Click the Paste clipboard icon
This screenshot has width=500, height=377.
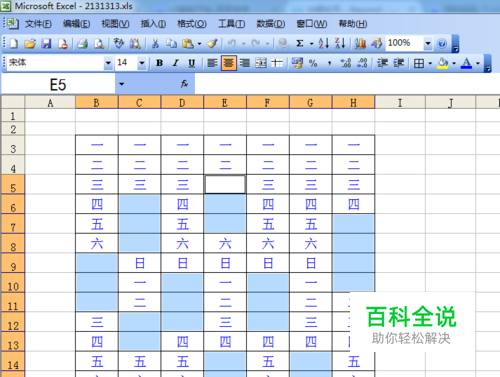188,43
